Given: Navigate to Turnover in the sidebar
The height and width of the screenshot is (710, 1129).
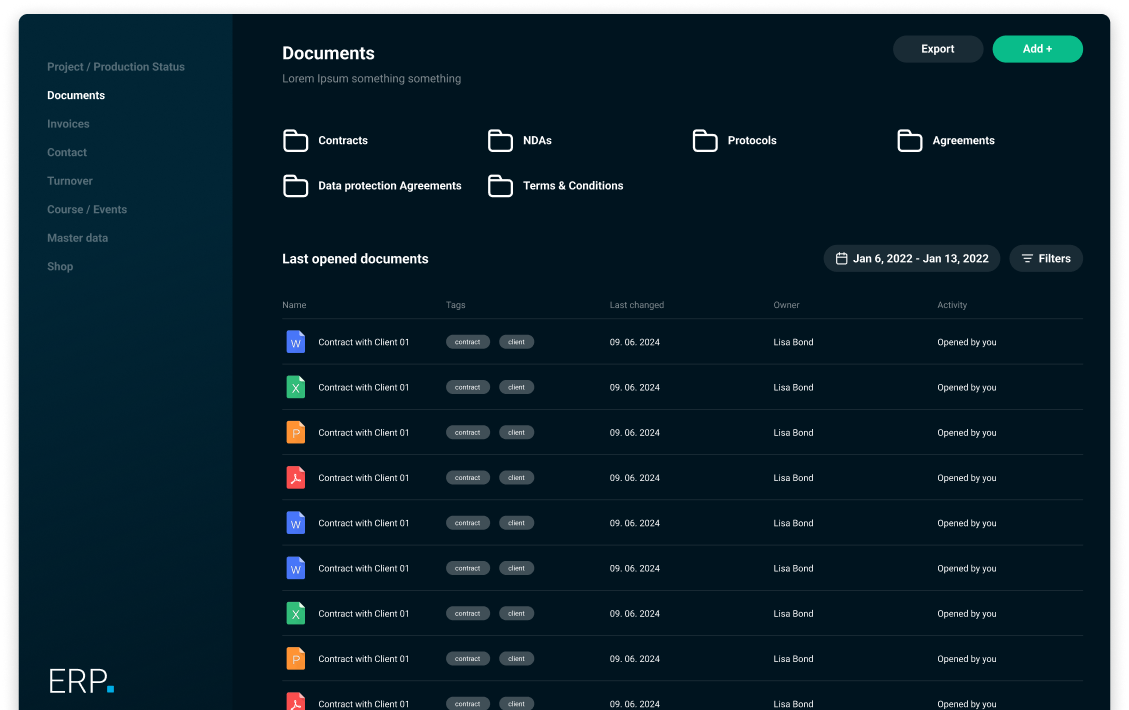Looking at the screenshot, I should click(x=70, y=181).
